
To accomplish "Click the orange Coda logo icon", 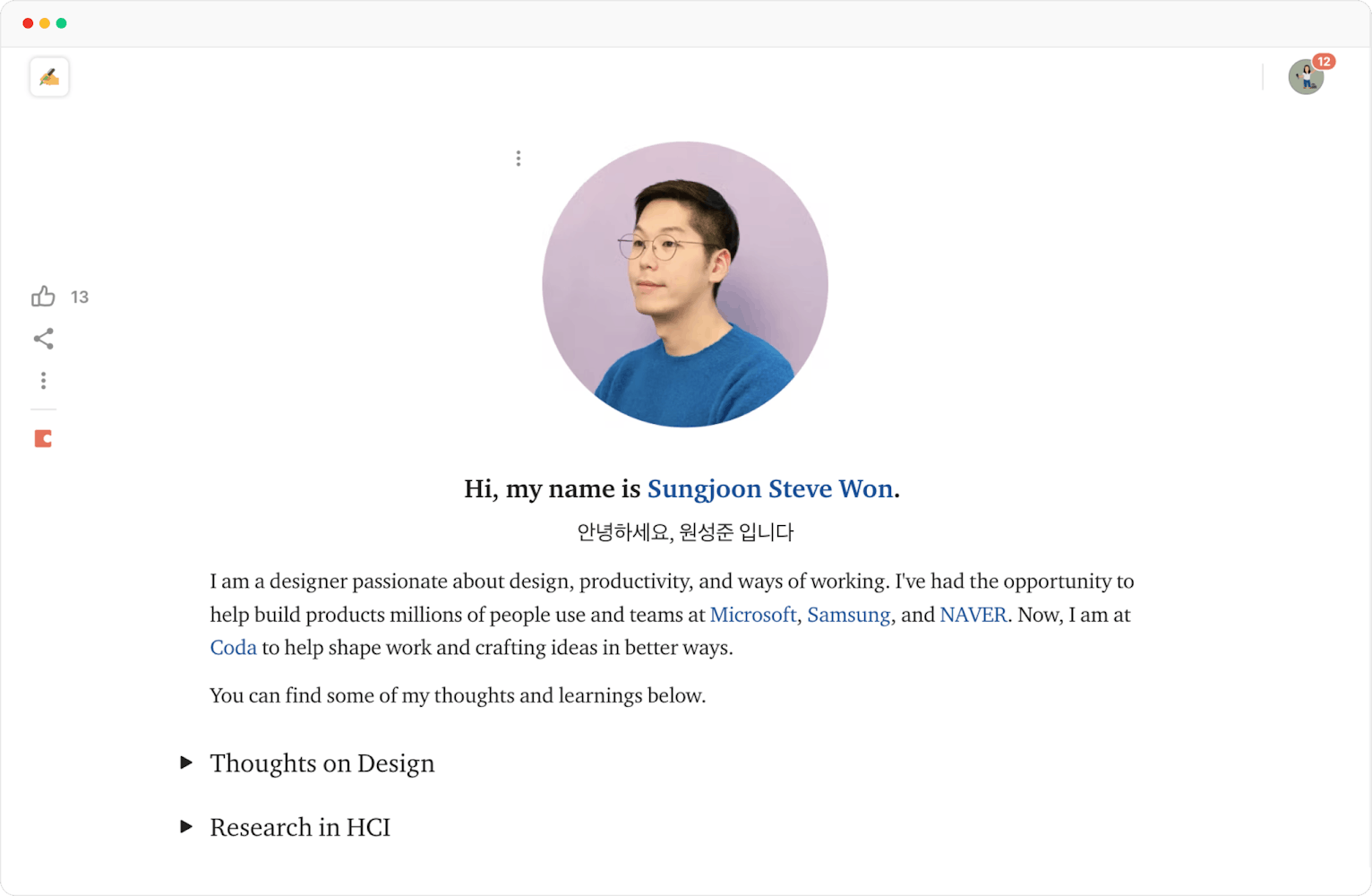I will [x=43, y=438].
